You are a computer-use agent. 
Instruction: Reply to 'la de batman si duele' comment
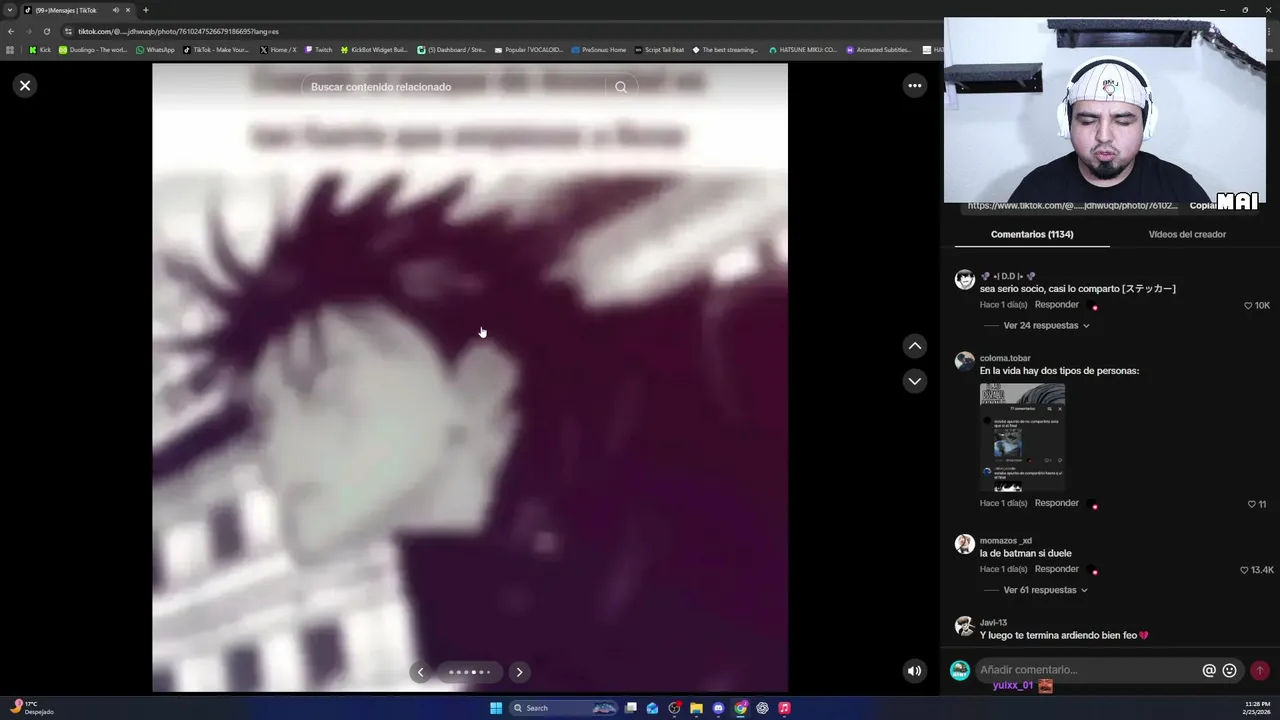coord(1056,569)
